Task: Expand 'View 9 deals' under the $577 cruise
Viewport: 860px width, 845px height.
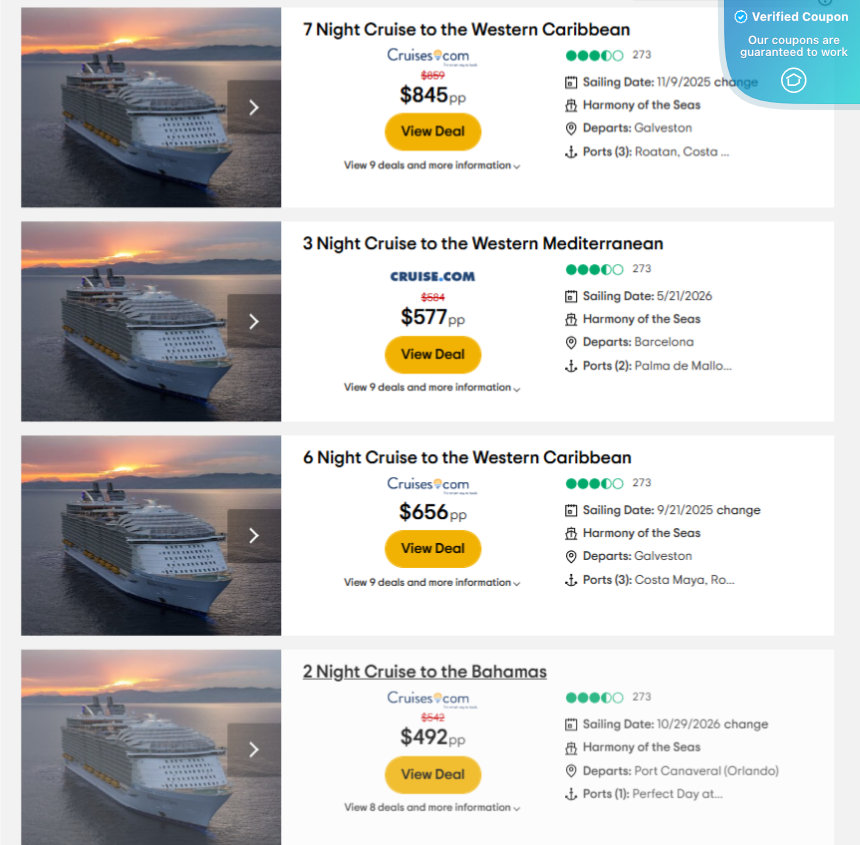Action: tap(432, 387)
